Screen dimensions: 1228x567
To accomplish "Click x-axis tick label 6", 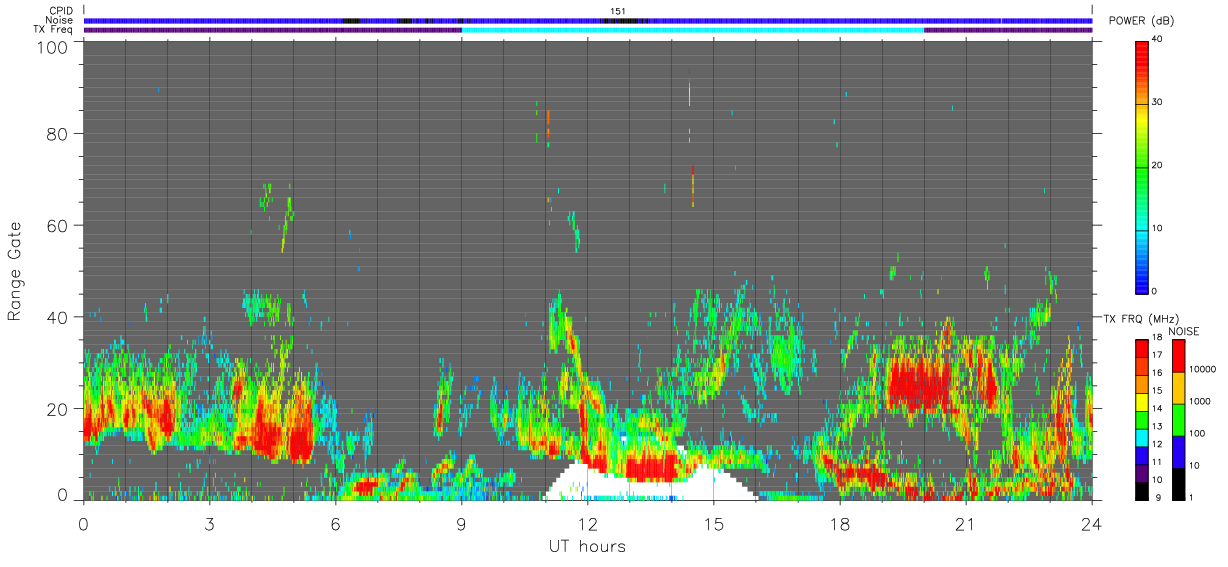I will tap(335, 524).
